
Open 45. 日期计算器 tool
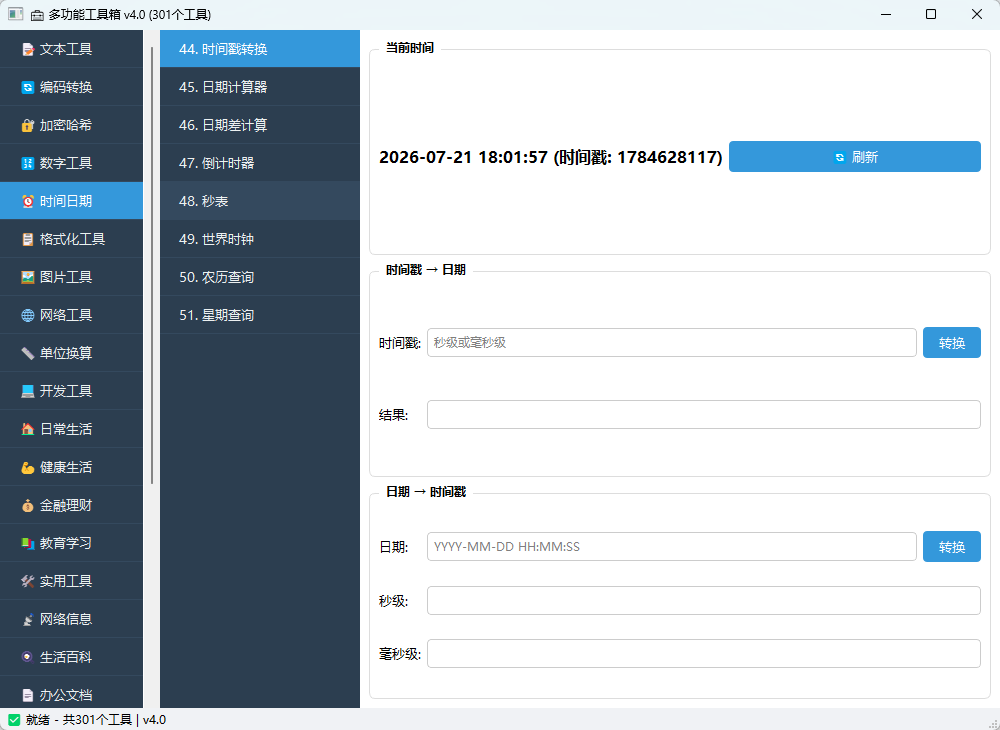[x=260, y=87]
